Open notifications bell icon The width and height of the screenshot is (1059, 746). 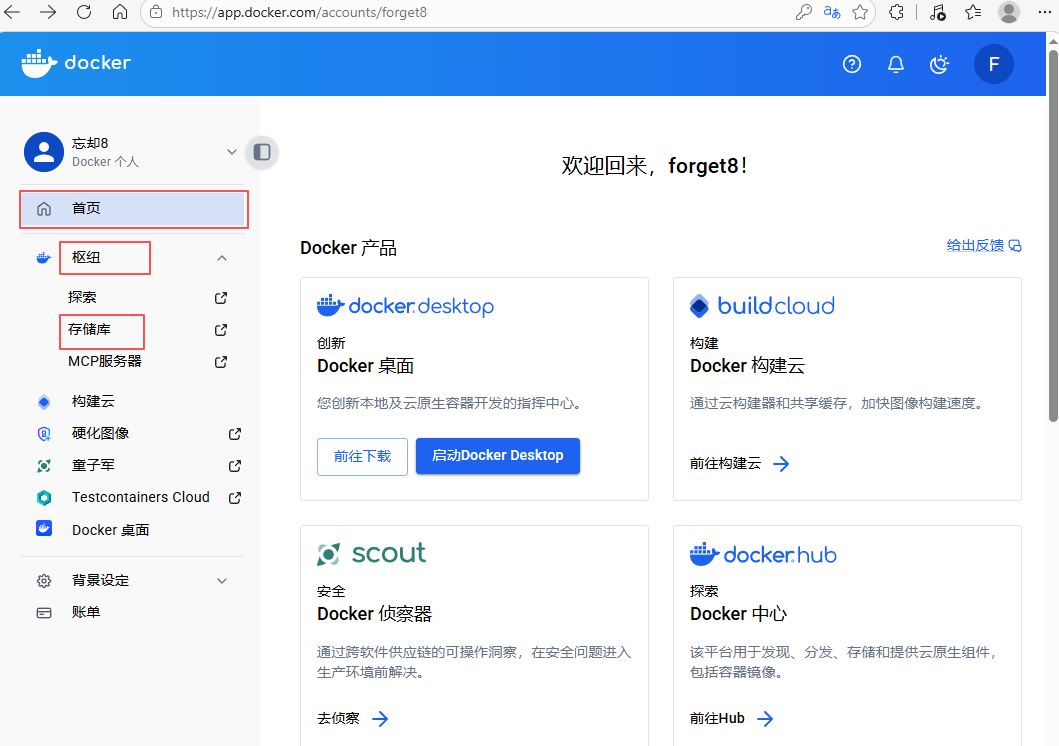coord(896,64)
